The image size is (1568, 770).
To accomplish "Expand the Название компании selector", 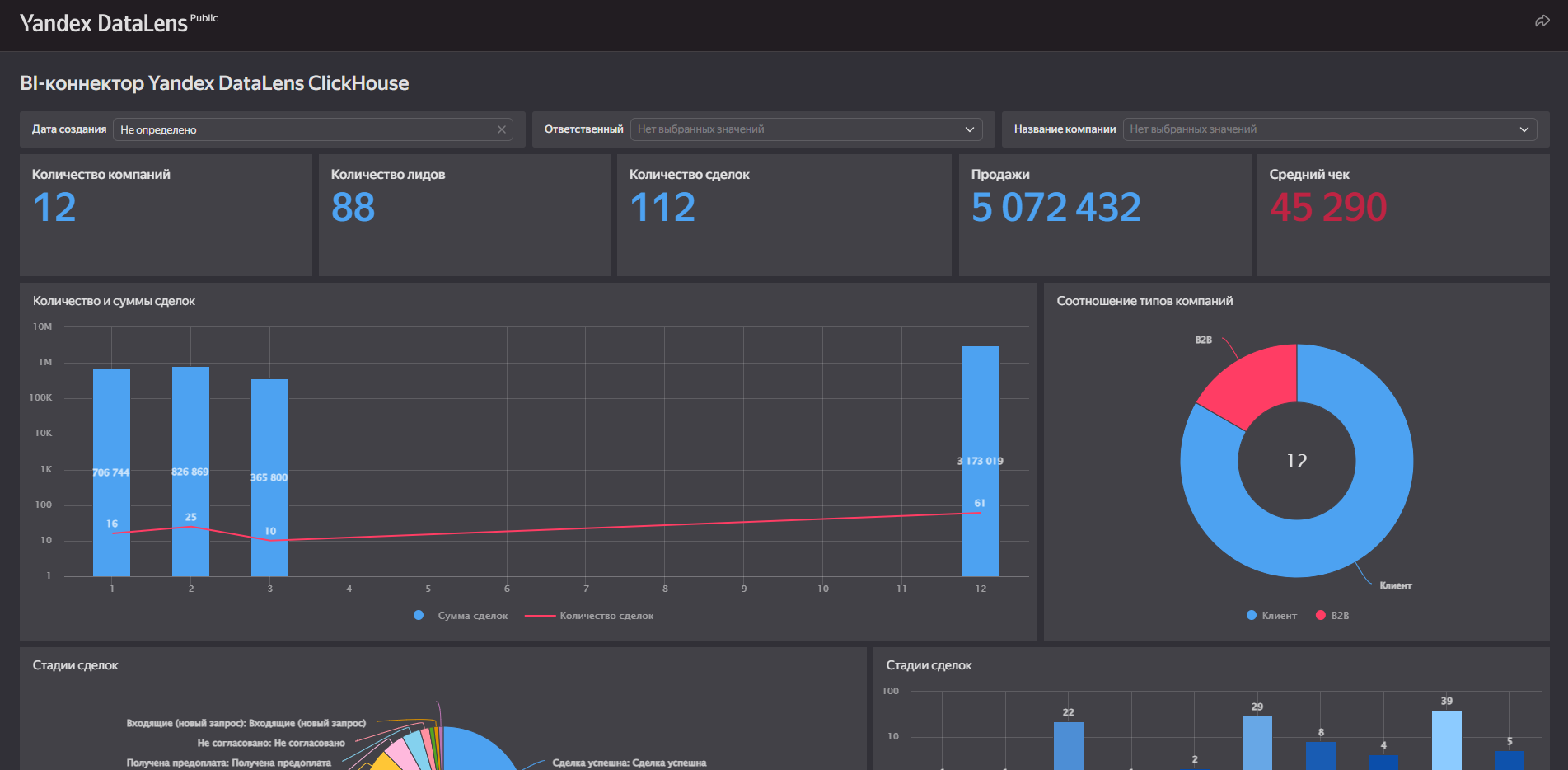I will click(1329, 129).
